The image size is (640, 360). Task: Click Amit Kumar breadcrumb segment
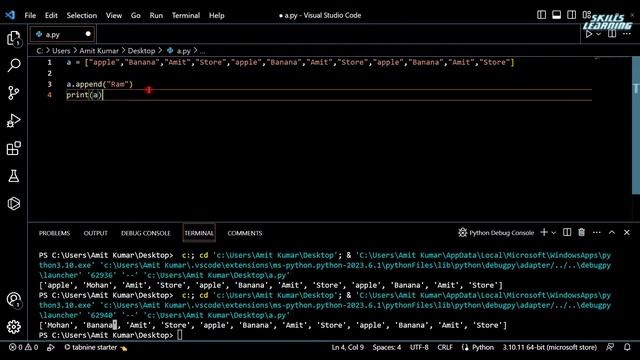pos(99,51)
